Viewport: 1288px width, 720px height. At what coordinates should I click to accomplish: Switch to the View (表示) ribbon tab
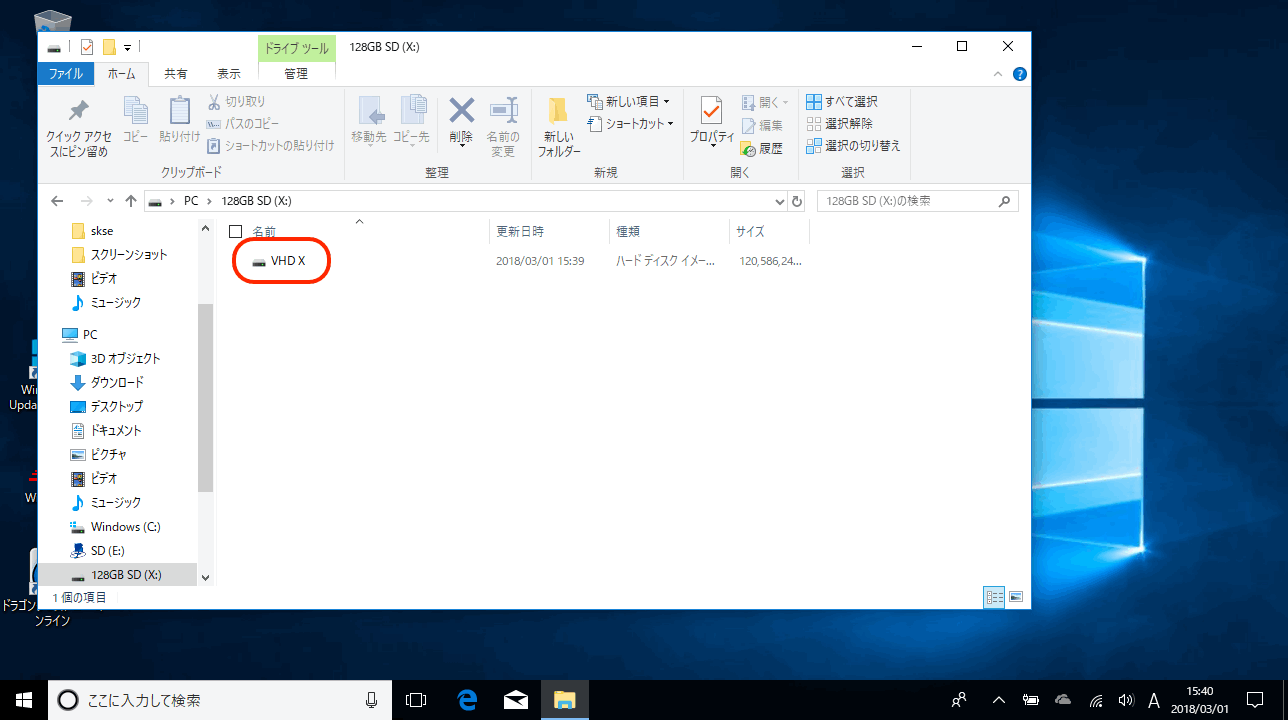(x=229, y=74)
